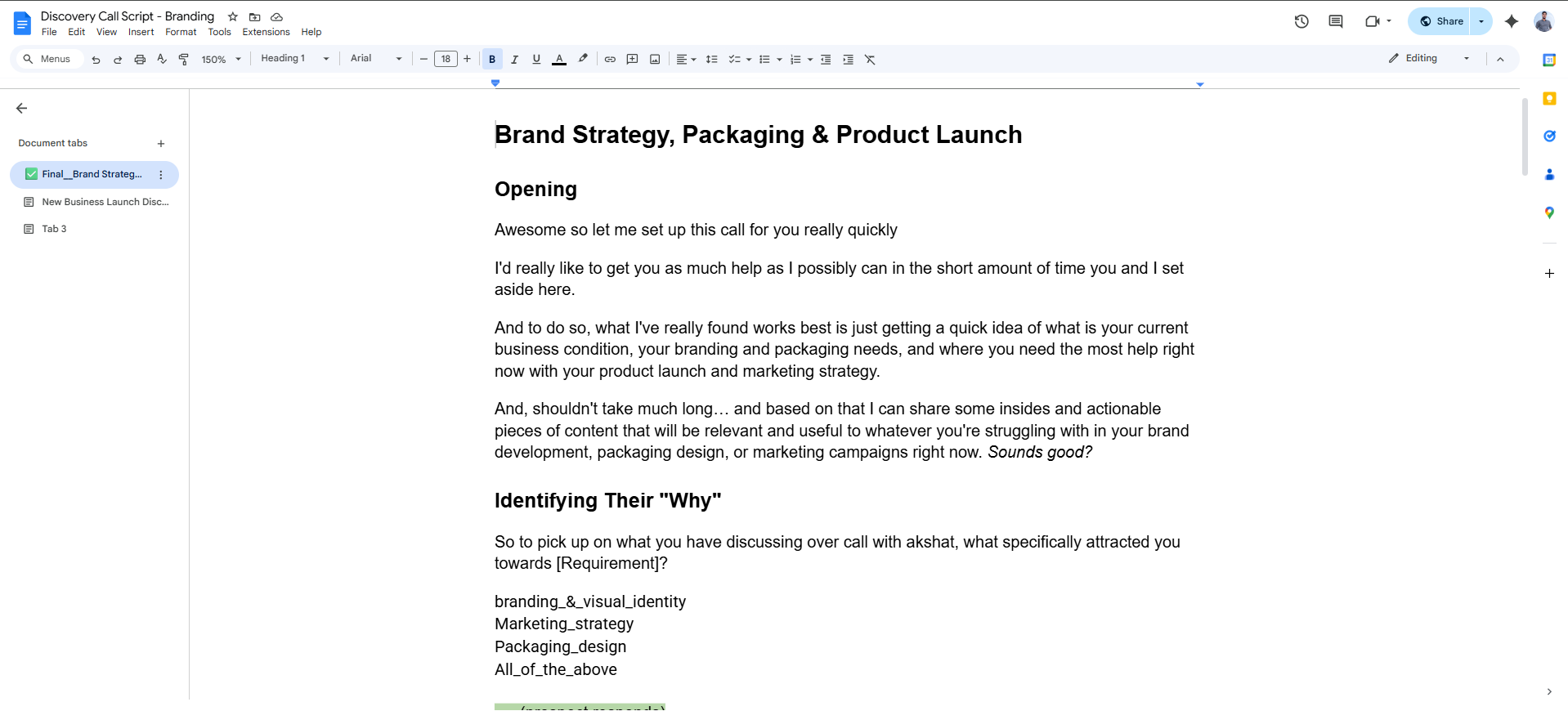Select the Paint format tool

(x=184, y=60)
